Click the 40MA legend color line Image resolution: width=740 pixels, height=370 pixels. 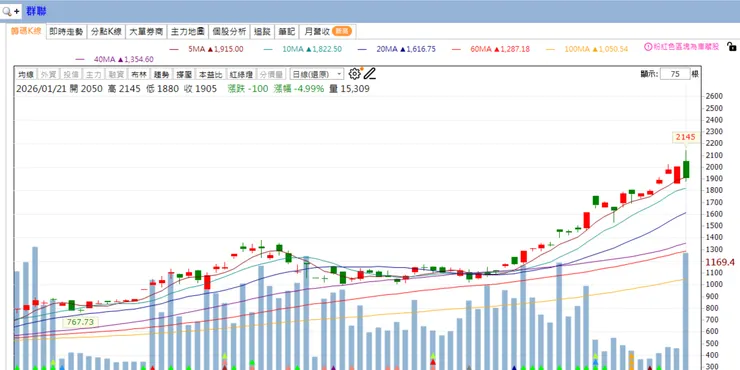(x=80, y=59)
